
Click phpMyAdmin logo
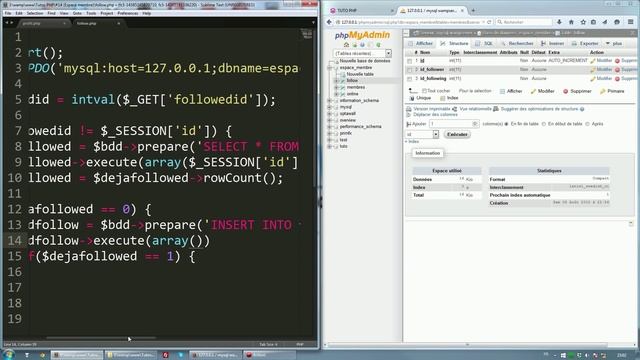click(362, 36)
